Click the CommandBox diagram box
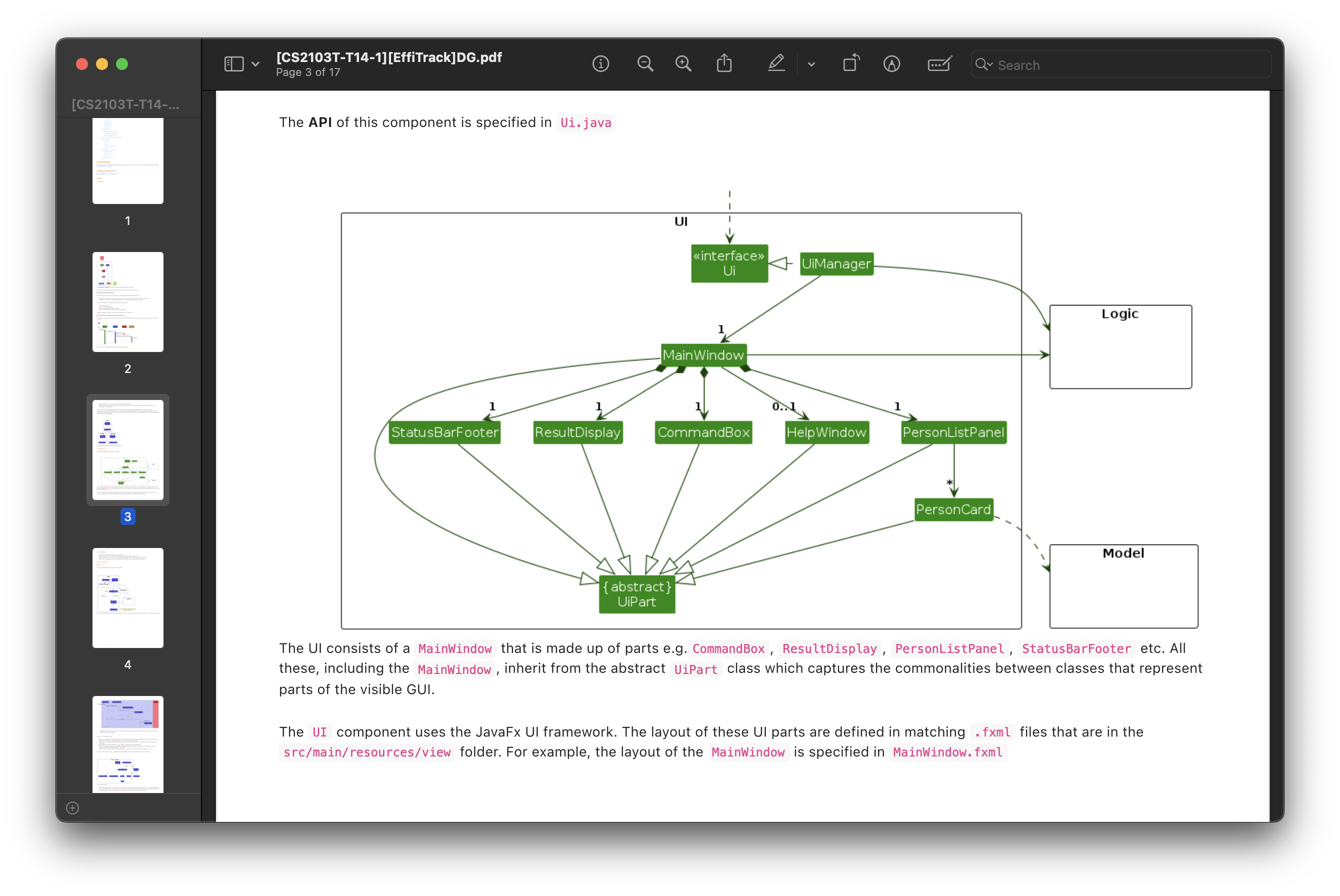Image resolution: width=1340 pixels, height=896 pixels. [703, 432]
